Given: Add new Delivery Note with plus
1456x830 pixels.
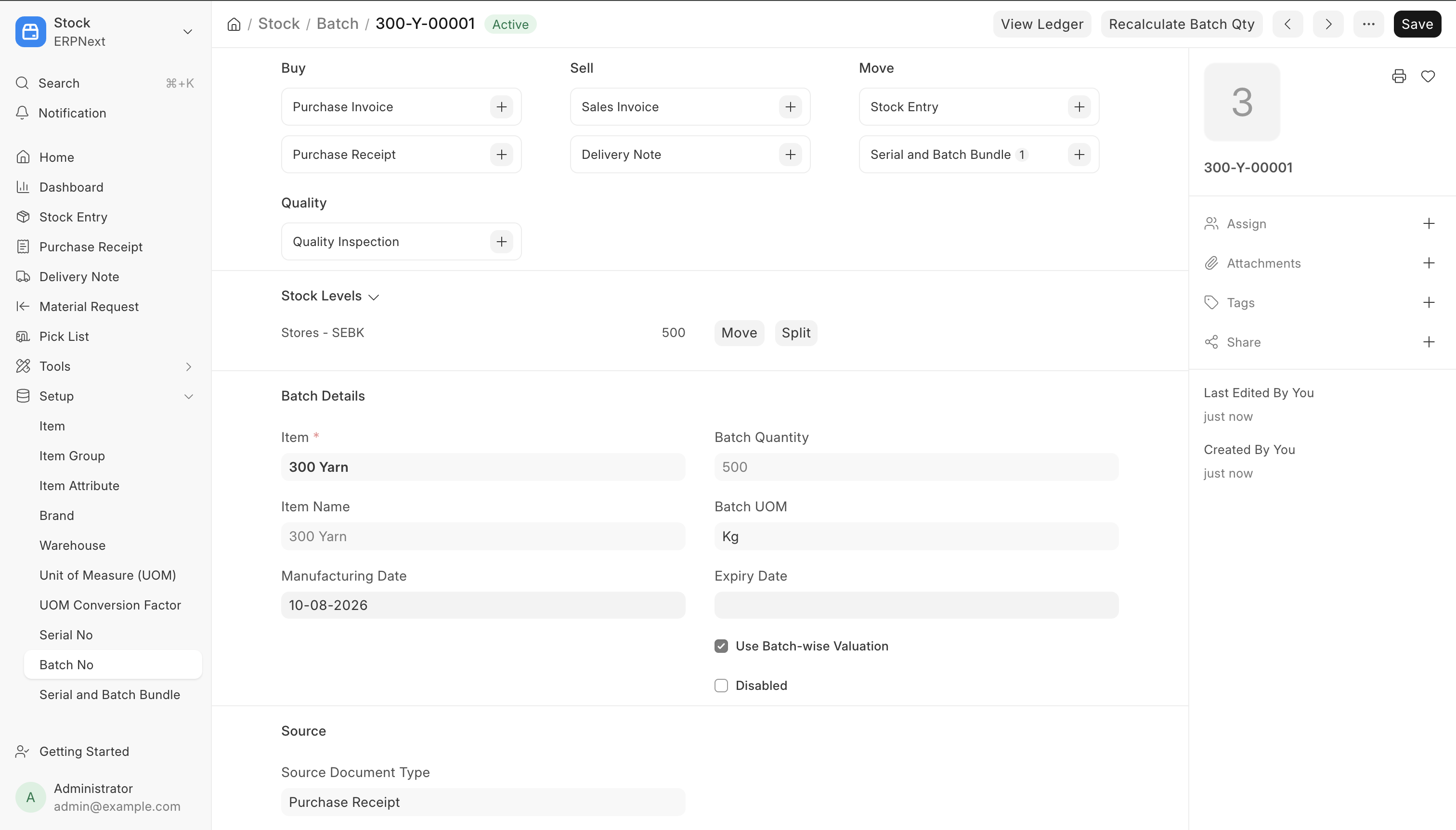Looking at the screenshot, I should pos(791,155).
